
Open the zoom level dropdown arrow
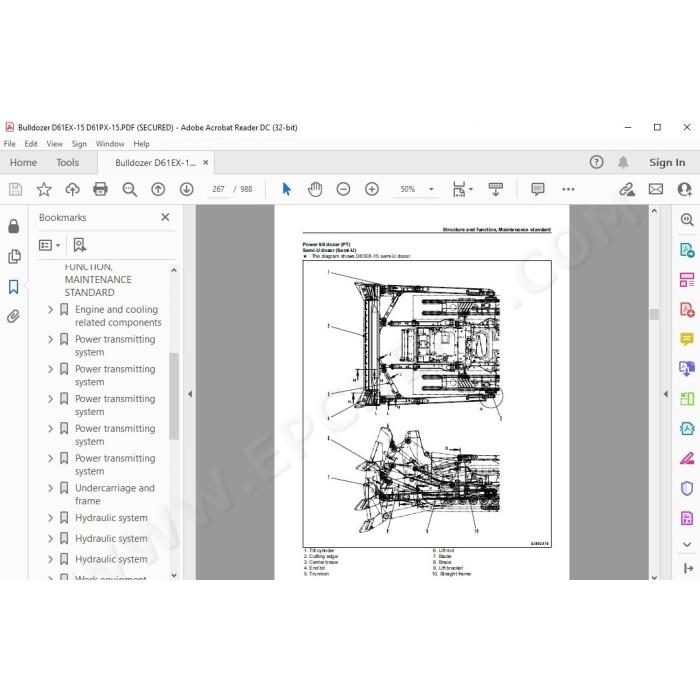[431, 189]
